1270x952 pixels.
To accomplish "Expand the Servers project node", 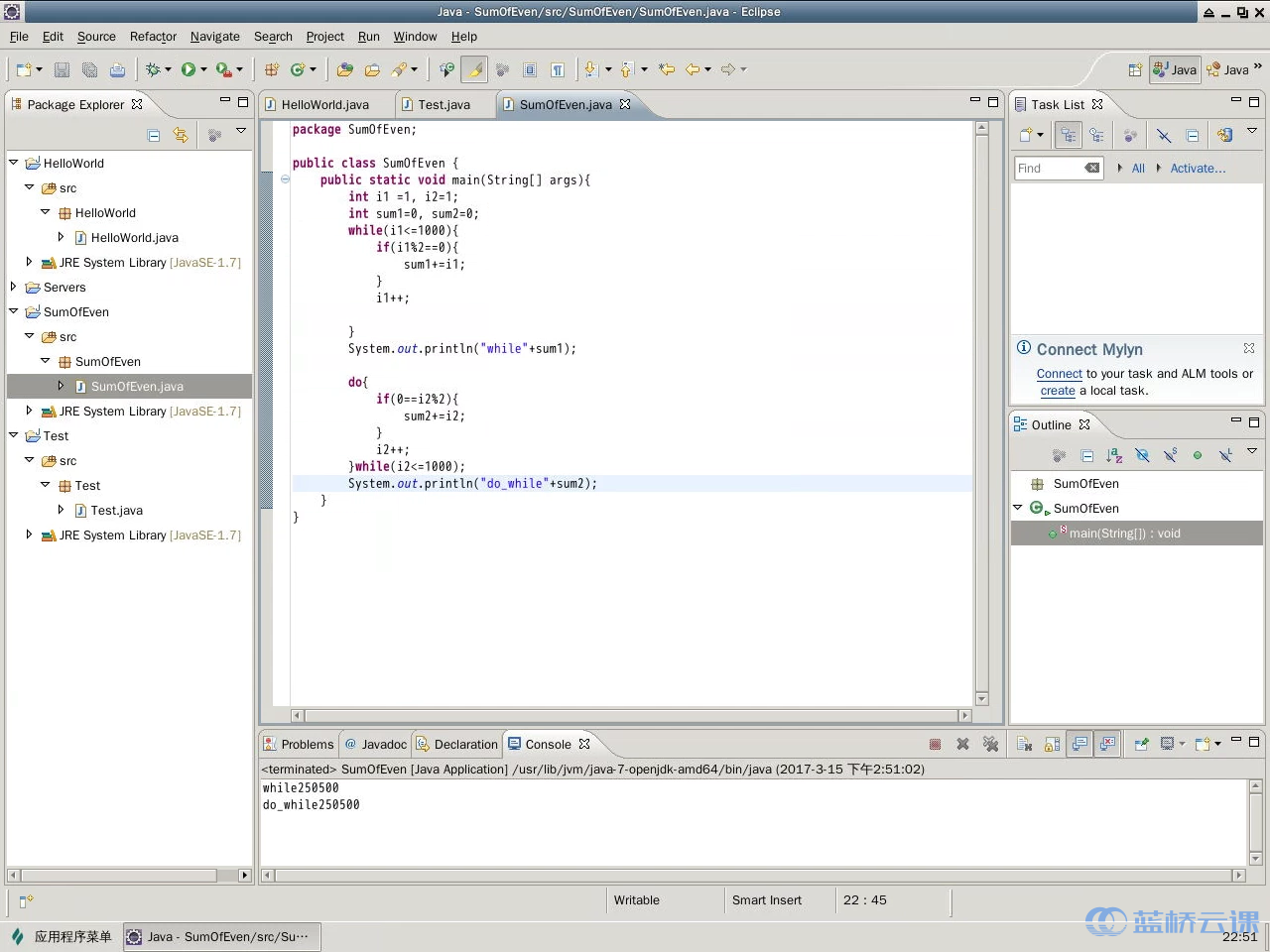I will pyautogui.click(x=14, y=287).
